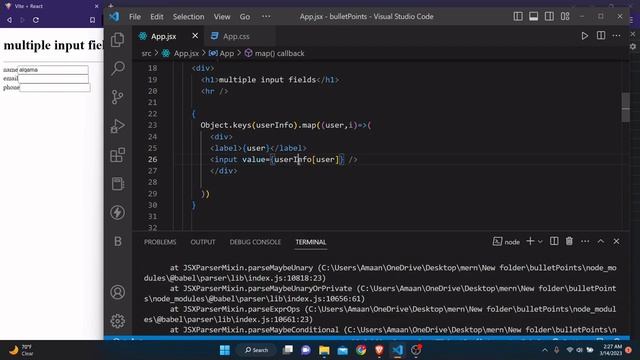Open File Explorer from taskbar
This screenshot has width=640, height=360.
324,350
